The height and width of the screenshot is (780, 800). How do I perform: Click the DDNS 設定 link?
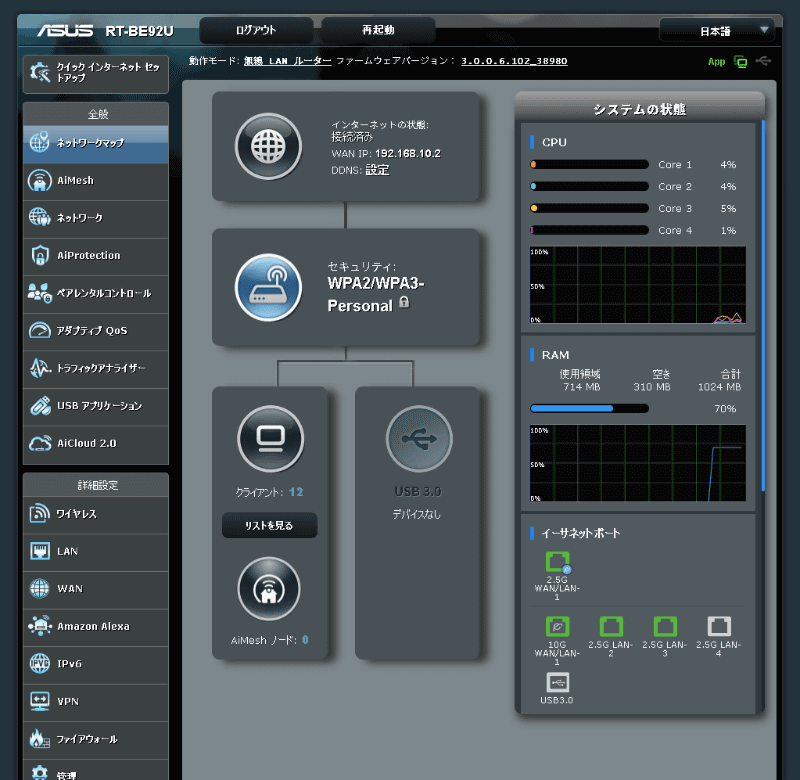(x=378, y=170)
